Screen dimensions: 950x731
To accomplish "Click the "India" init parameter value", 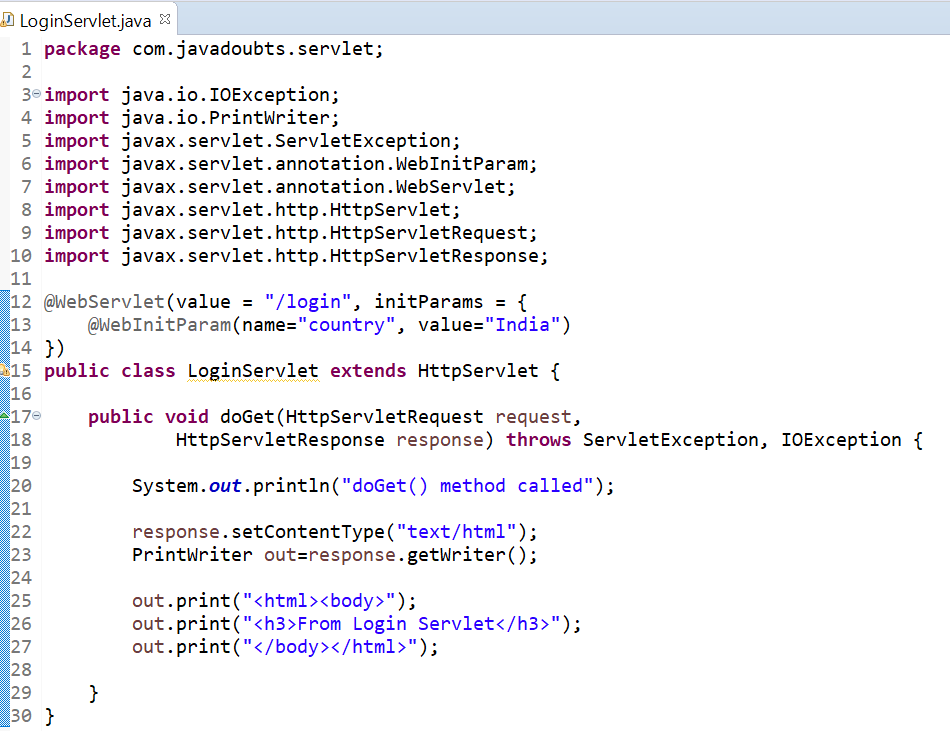I will point(518,324).
